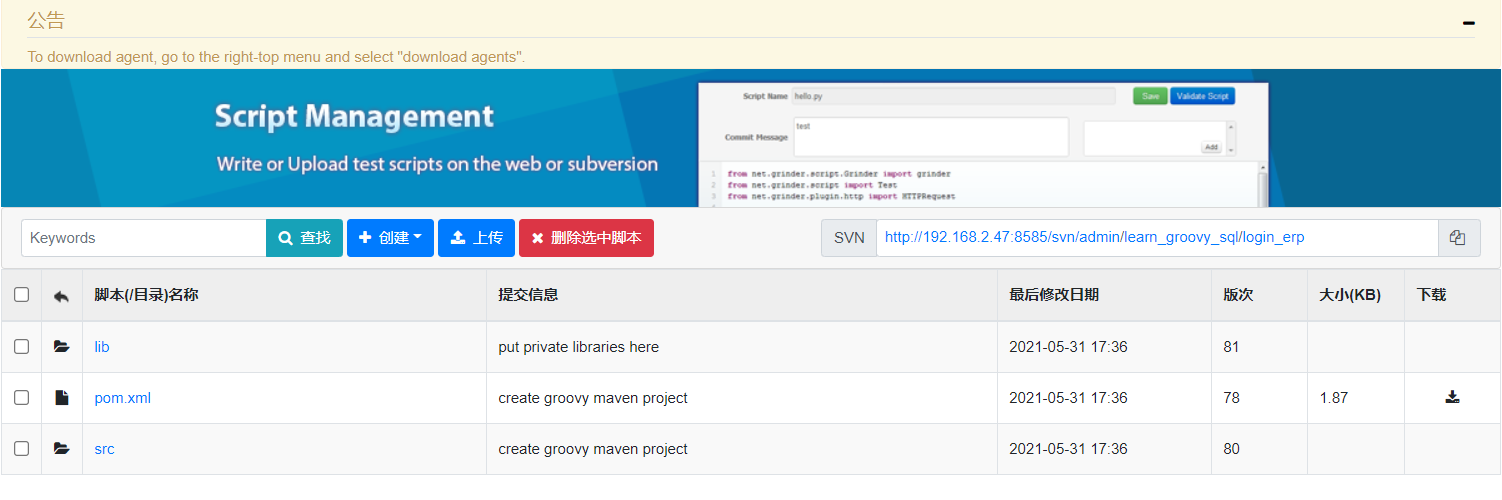Click the back arrow icon in table header

pos(61,296)
